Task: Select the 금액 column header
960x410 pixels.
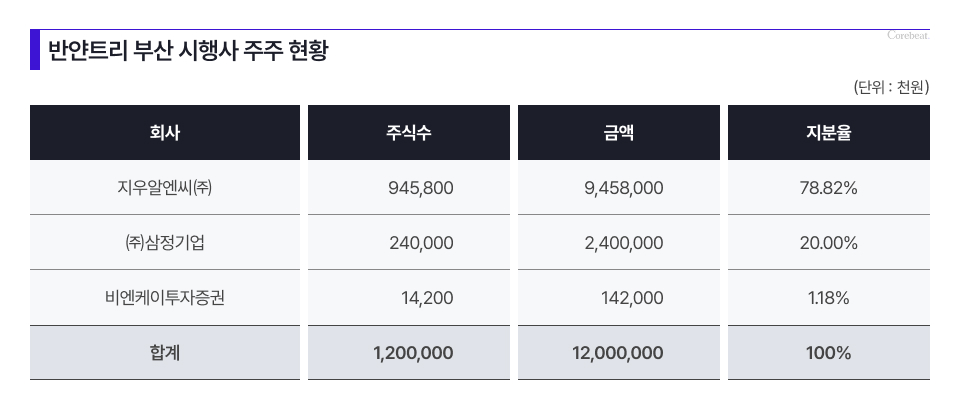Action: (618, 133)
